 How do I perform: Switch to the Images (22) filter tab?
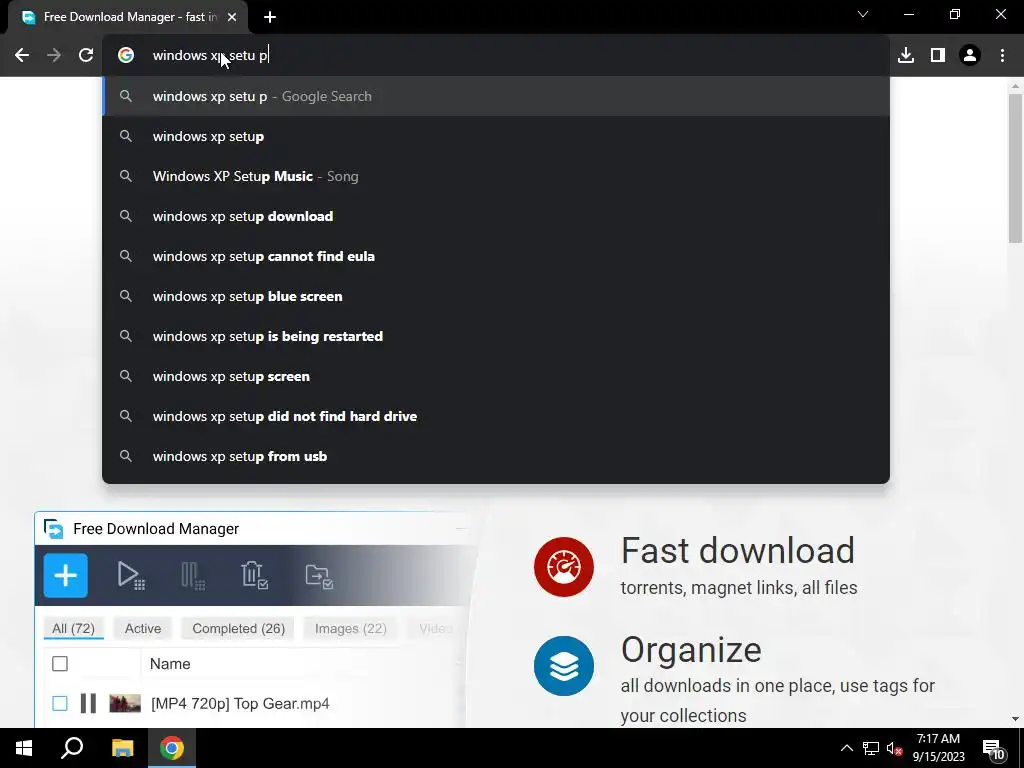point(351,628)
